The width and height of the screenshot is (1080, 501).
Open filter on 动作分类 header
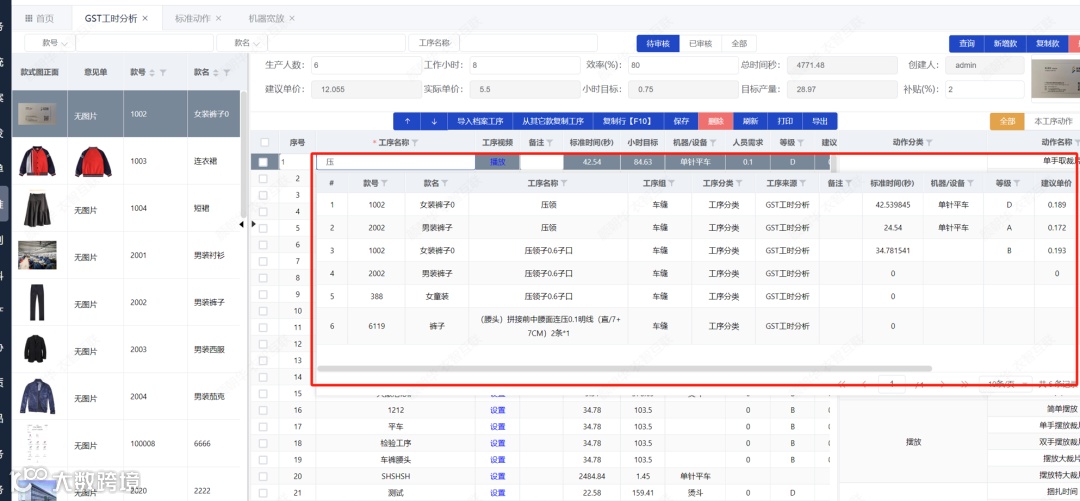pos(929,143)
